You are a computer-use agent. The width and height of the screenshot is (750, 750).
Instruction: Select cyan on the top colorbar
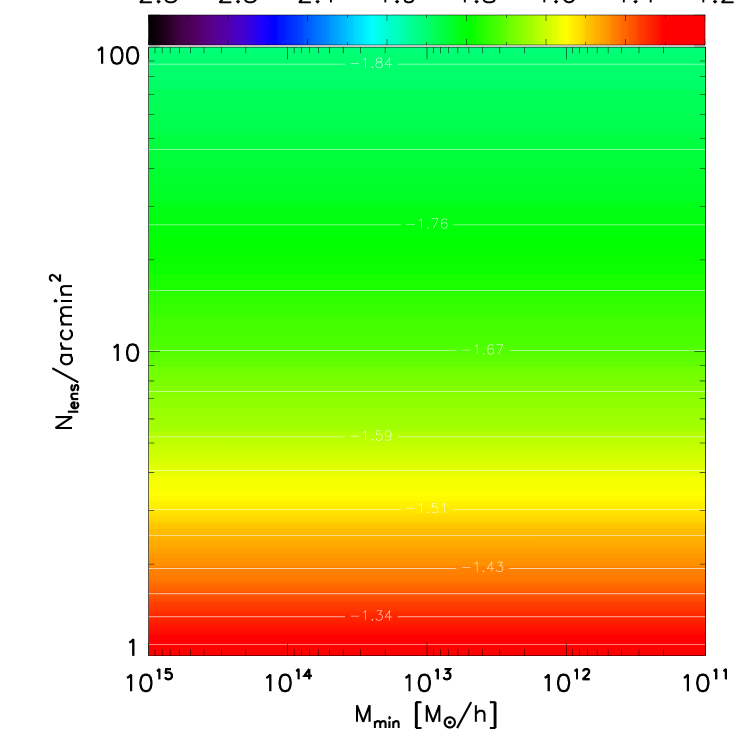pos(372,30)
